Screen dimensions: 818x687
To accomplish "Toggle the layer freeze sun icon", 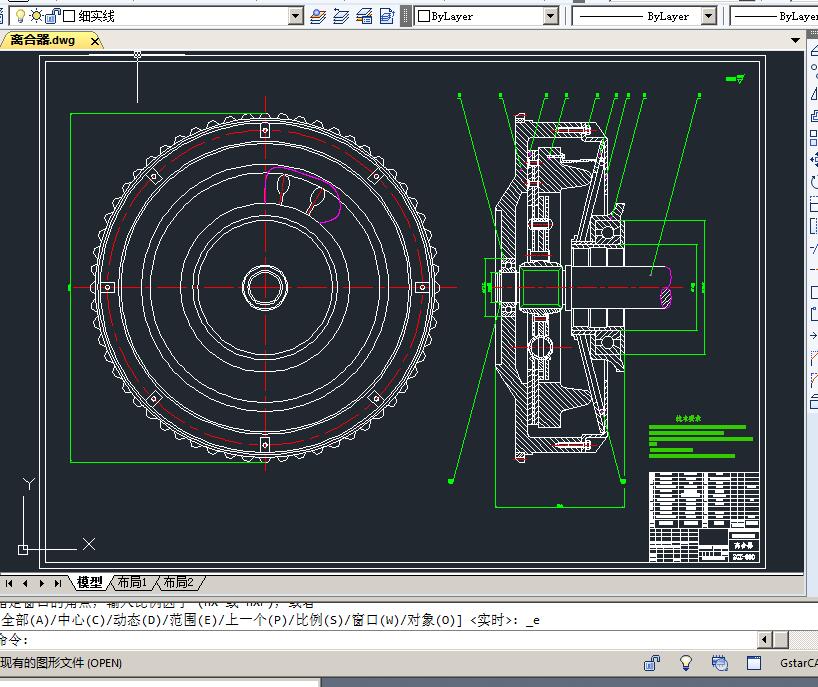I will (x=36, y=16).
